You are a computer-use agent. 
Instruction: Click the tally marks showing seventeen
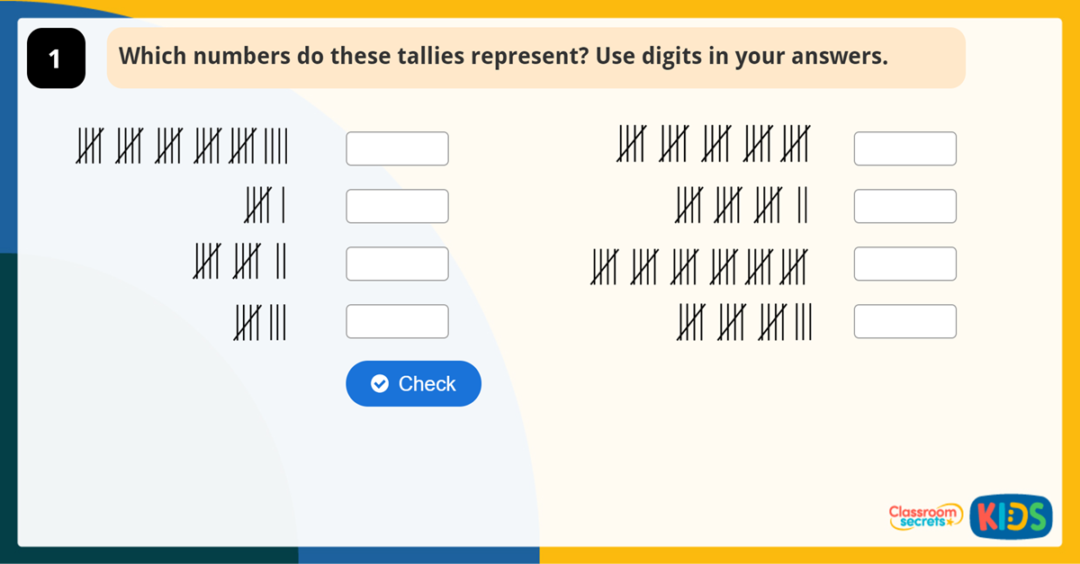pos(741,206)
